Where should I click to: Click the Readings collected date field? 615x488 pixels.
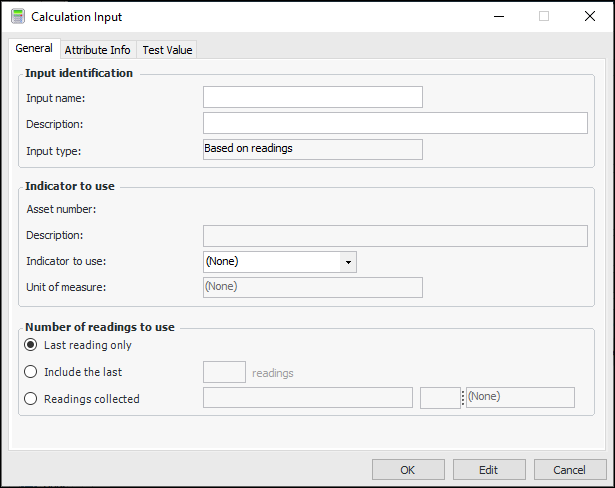307,398
